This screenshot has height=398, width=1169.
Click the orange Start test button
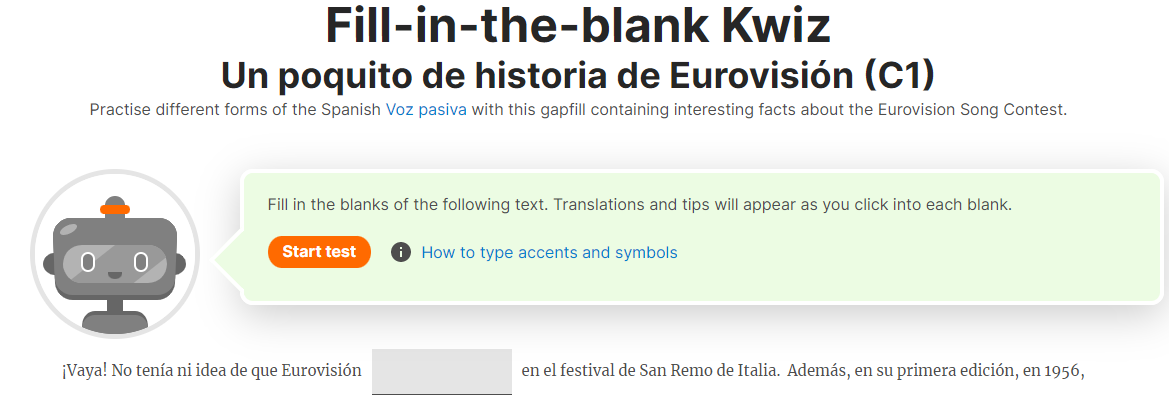pos(319,252)
